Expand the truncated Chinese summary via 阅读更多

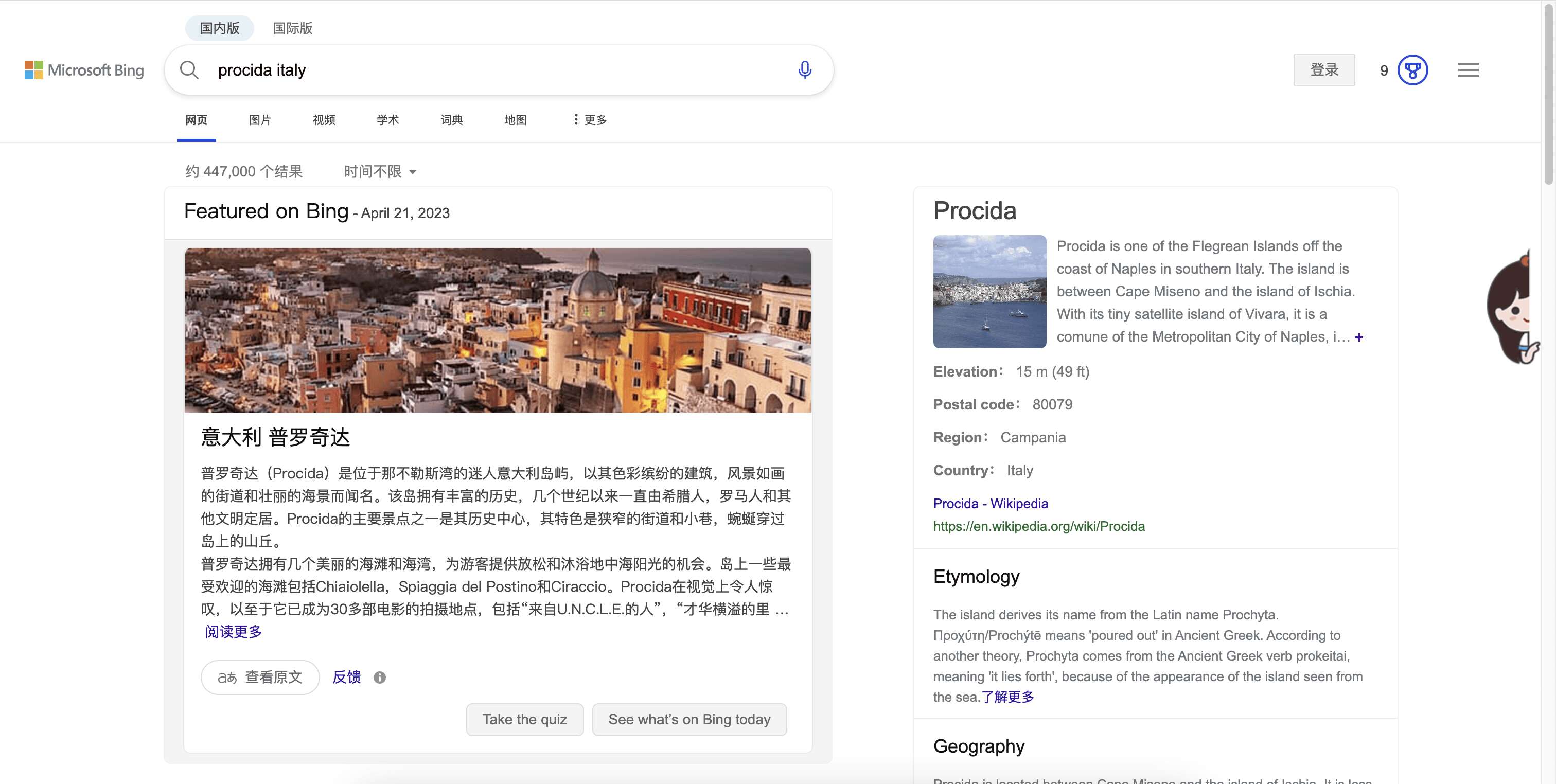click(x=232, y=632)
